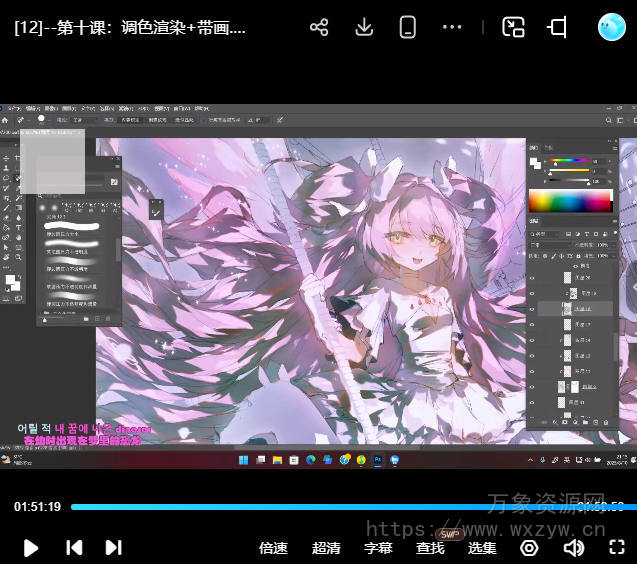Skip to the next video
The height and width of the screenshot is (564, 637).
(113, 547)
